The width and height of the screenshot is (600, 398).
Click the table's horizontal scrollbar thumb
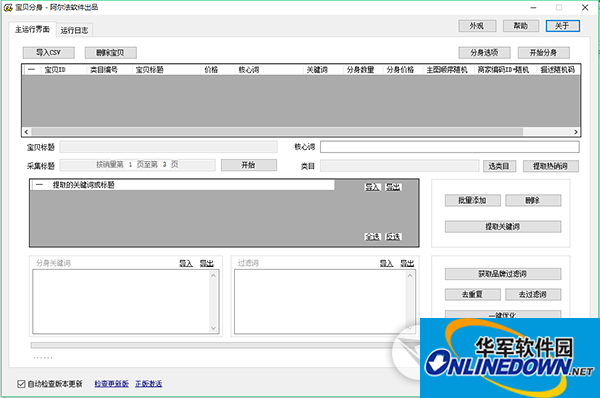pos(277,132)
